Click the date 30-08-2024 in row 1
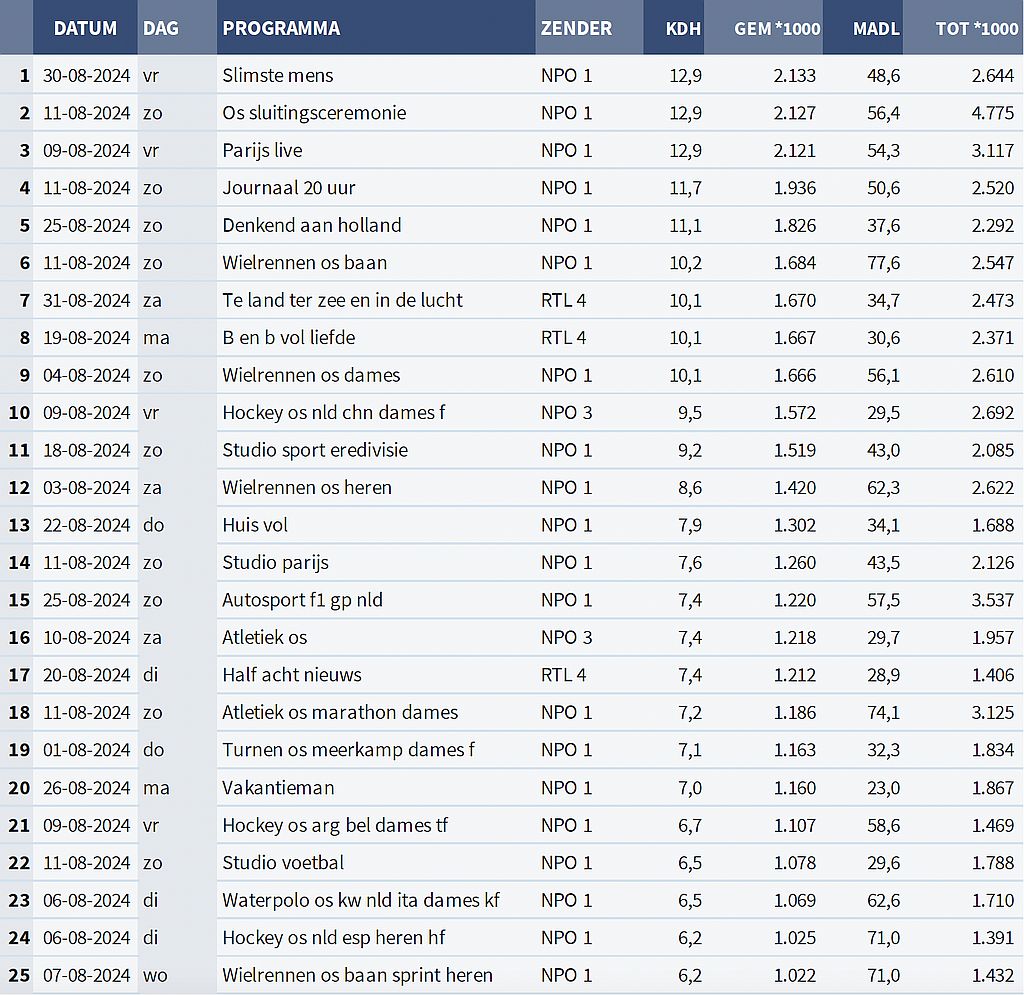Viewport: 1024px width, 995px height. click(86, 76)
